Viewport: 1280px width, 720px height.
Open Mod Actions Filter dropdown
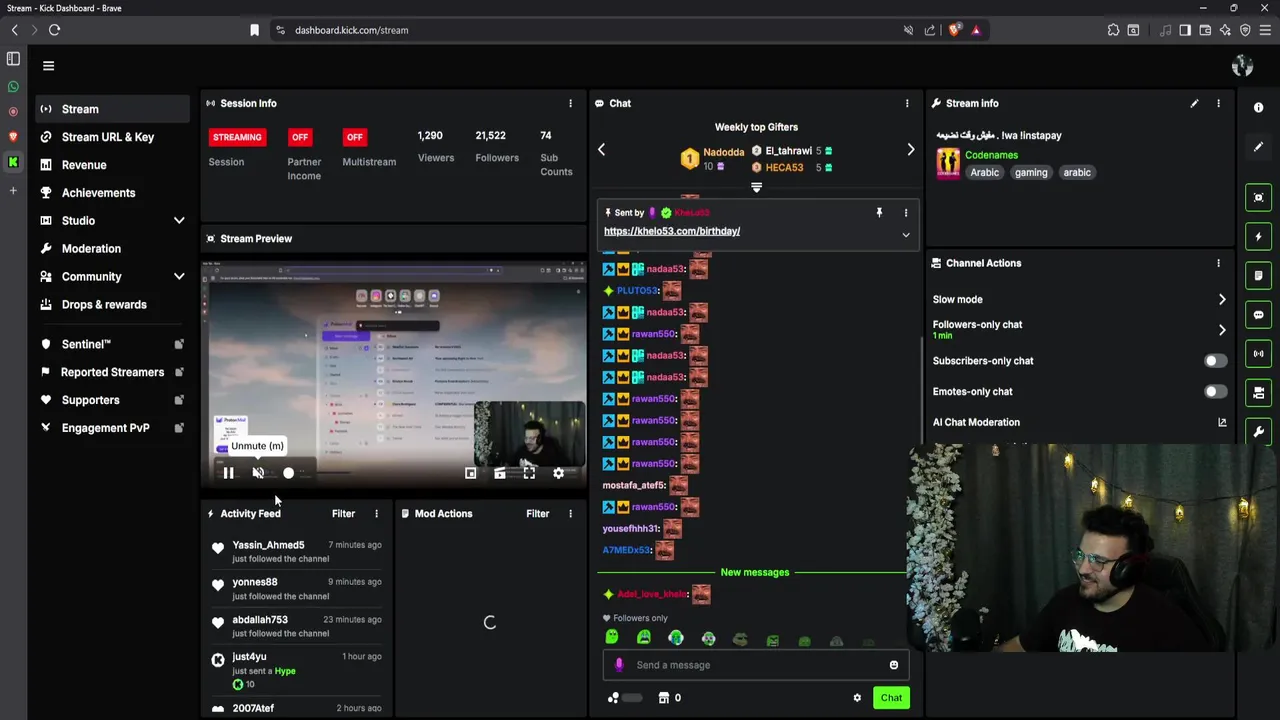537,514
